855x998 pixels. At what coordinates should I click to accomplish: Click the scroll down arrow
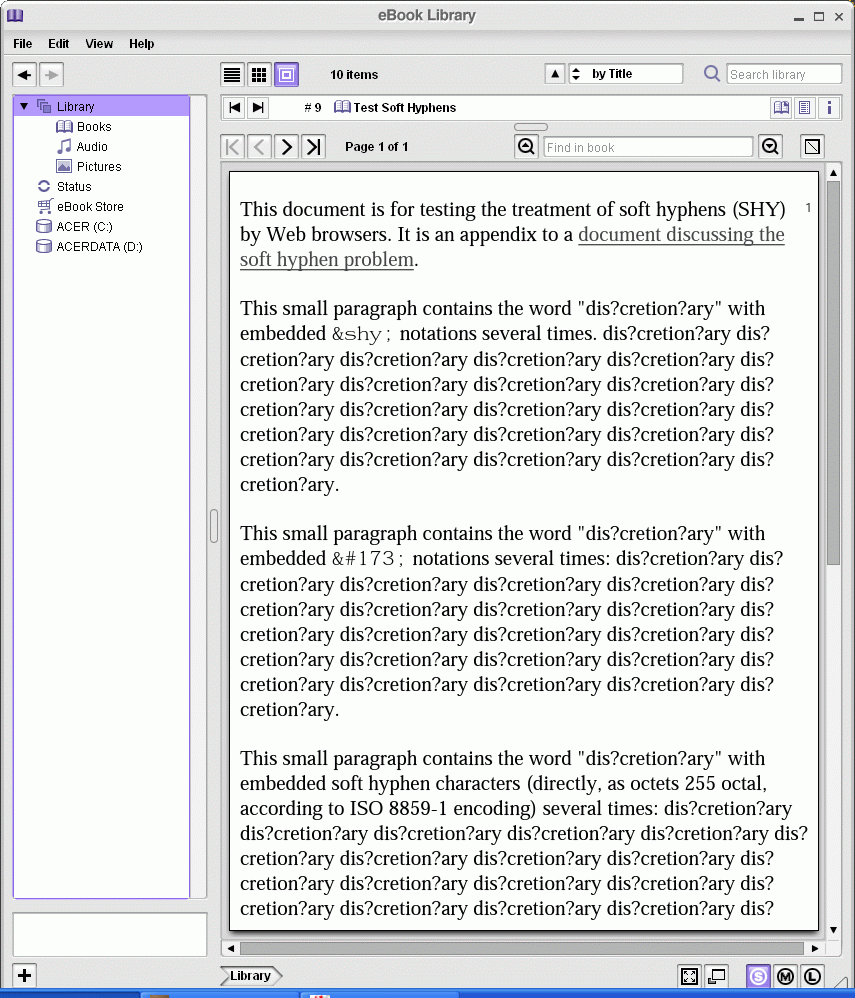[833, 930]
